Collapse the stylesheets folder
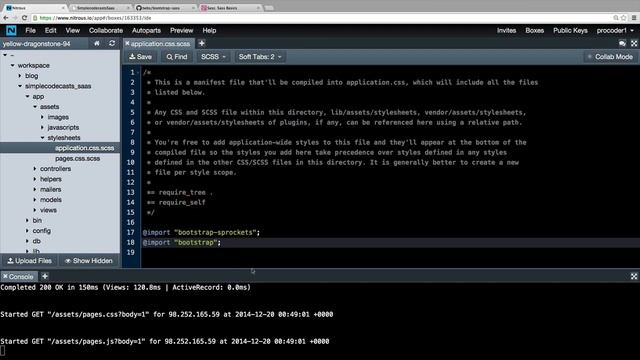The width and height of the screenshot is (640, 360). (x=42, y=138)
